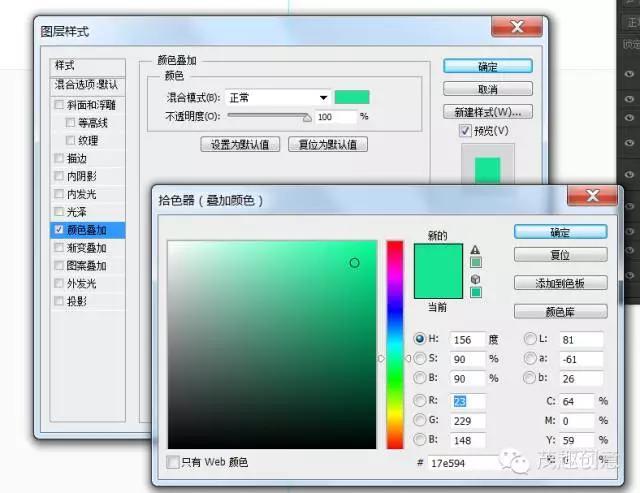Click the 复位 button in color picker

pos(560,255)
